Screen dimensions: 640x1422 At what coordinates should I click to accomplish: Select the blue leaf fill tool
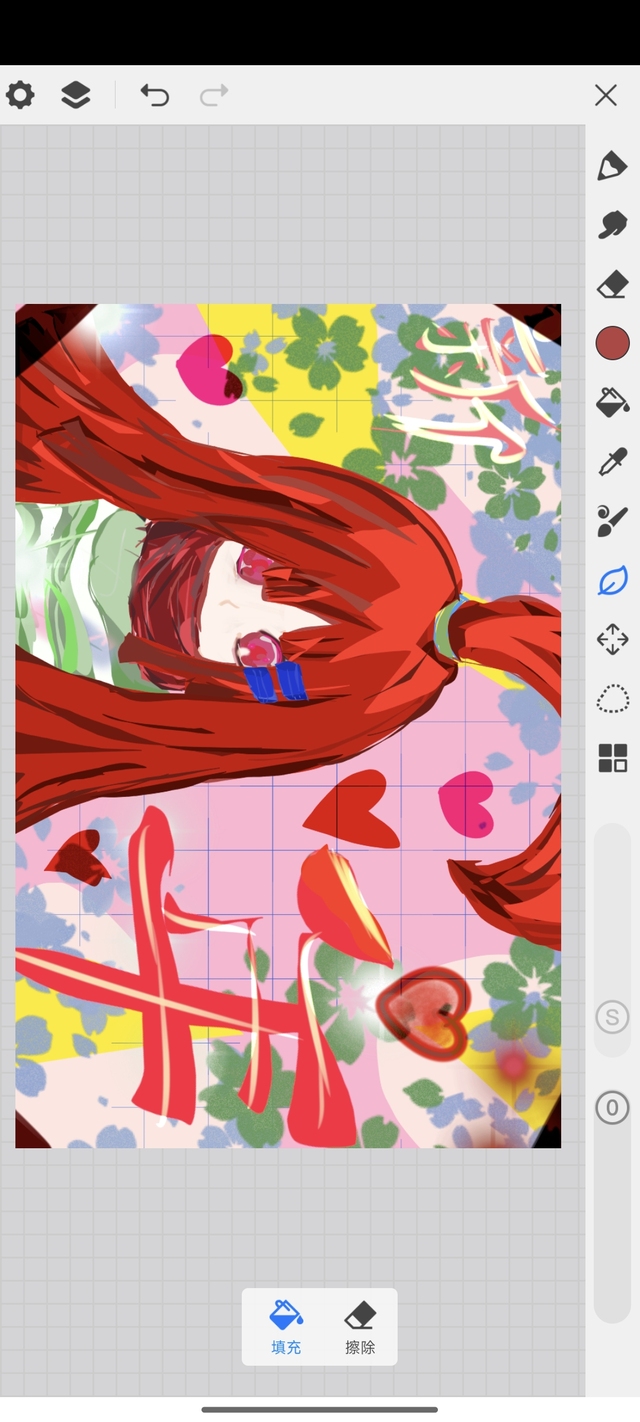point(612,580)
